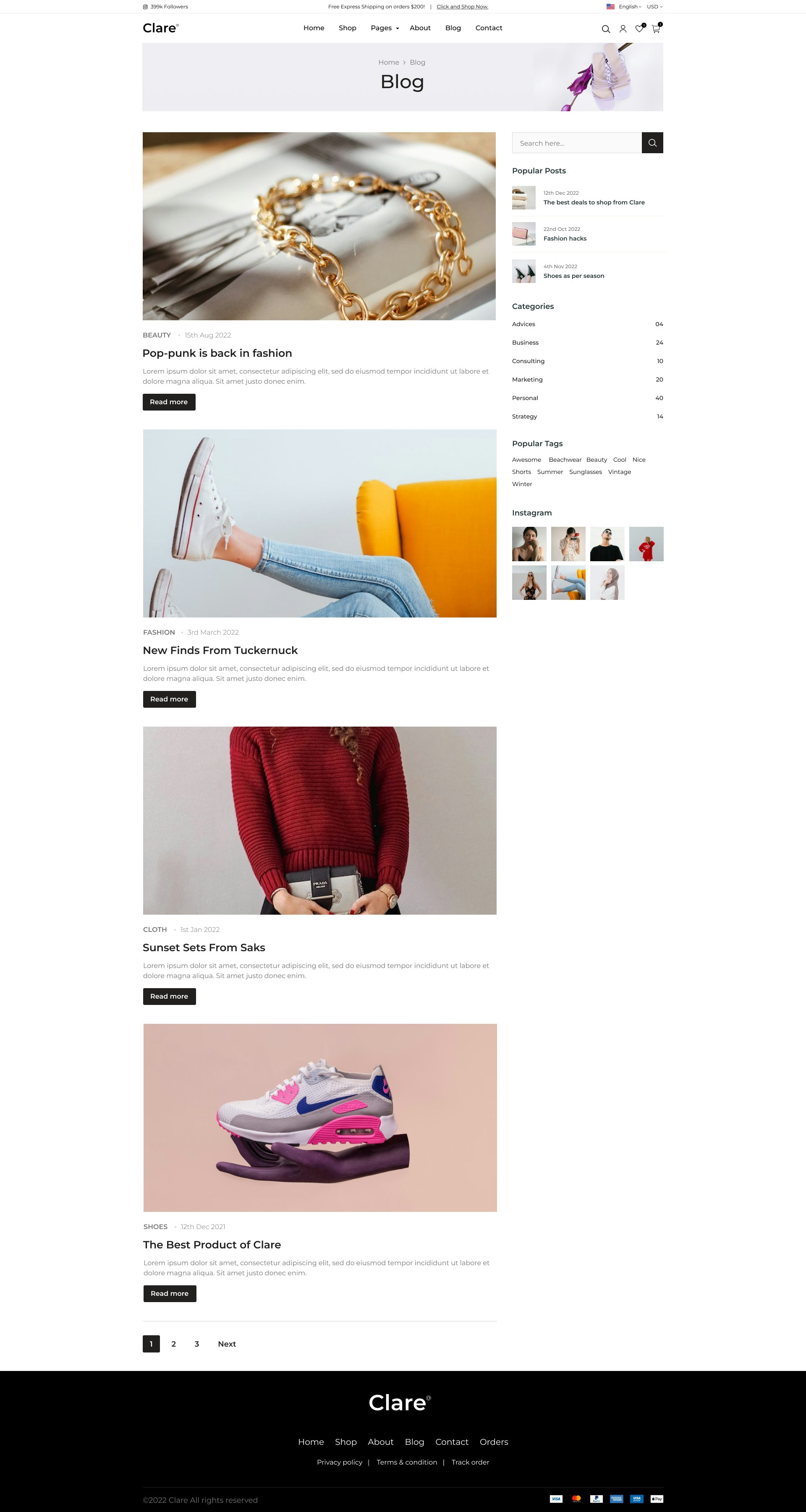Click the Instagram followers icon
The image size is (806, 1512).
145,7
